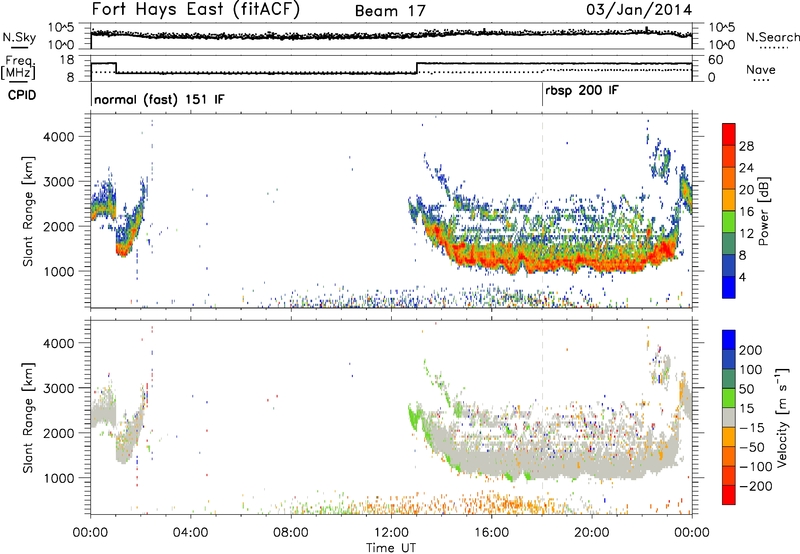This screenshot has height=554, width=800.
Task: Click the '04:00' time axis tick label
Action: click(x=191, y=533)
